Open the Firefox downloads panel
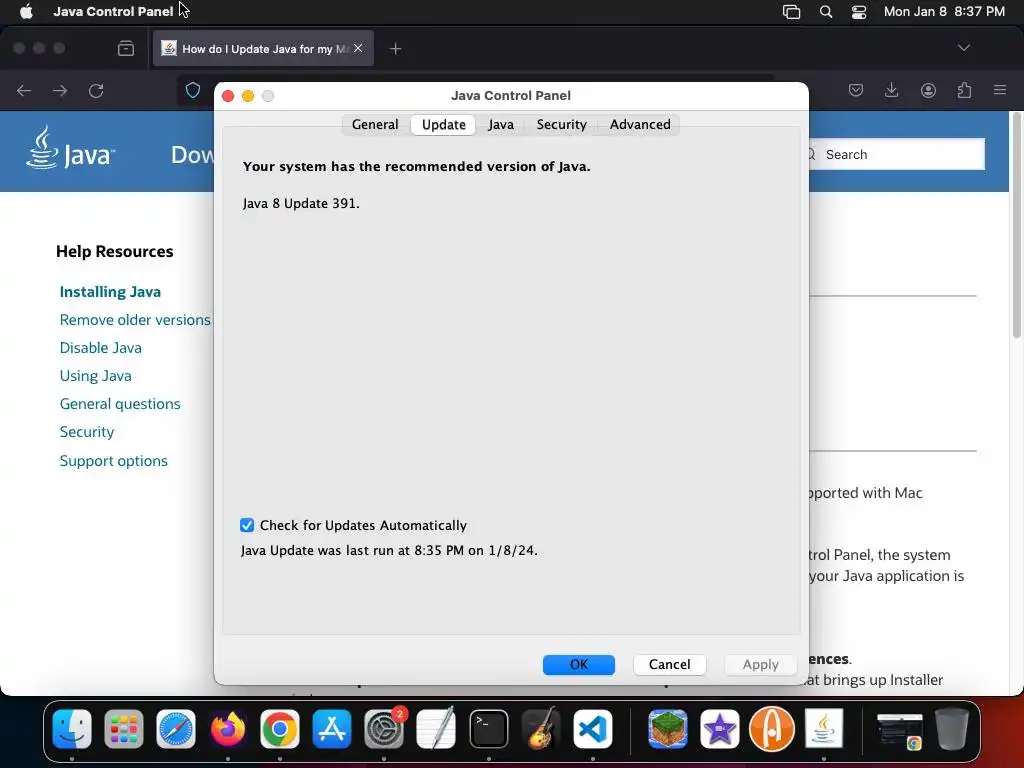The height and width of the screenshot is (768, 1024). [x=891, y=90]
